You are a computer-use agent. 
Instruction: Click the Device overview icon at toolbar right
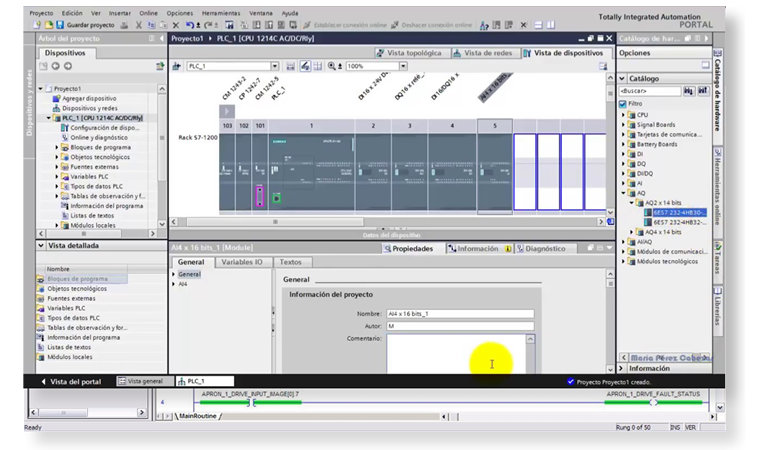pos(602,66)
